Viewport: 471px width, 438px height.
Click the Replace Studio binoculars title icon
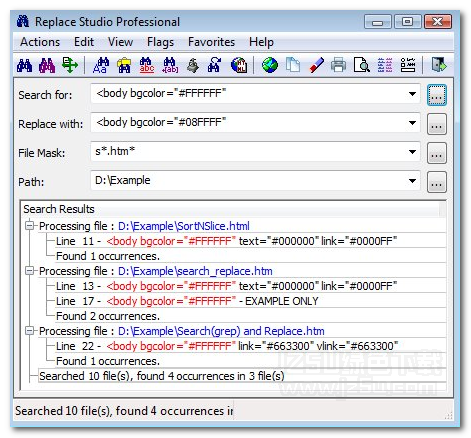coord(23,22)
